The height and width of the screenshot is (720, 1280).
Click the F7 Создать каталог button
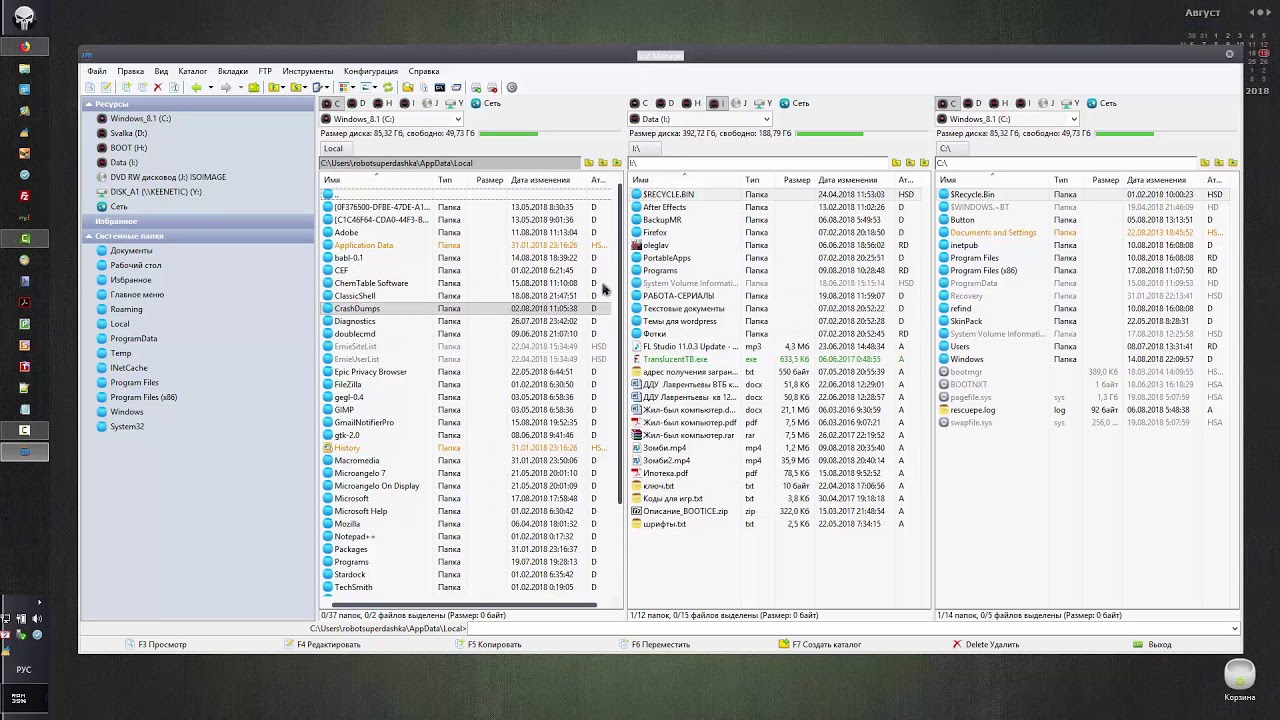click(820, 644)
